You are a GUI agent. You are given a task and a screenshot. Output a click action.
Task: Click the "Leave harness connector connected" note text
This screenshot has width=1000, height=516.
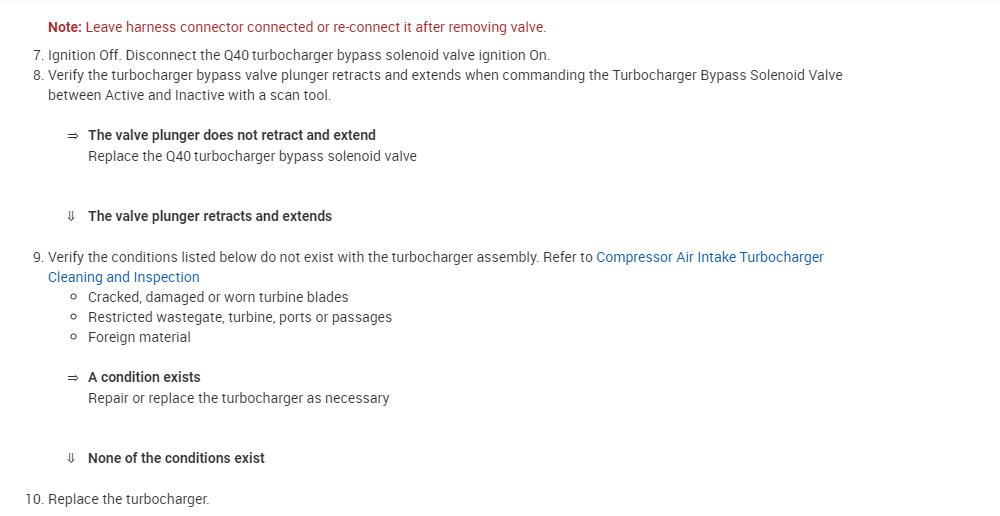tap(315, 27)
